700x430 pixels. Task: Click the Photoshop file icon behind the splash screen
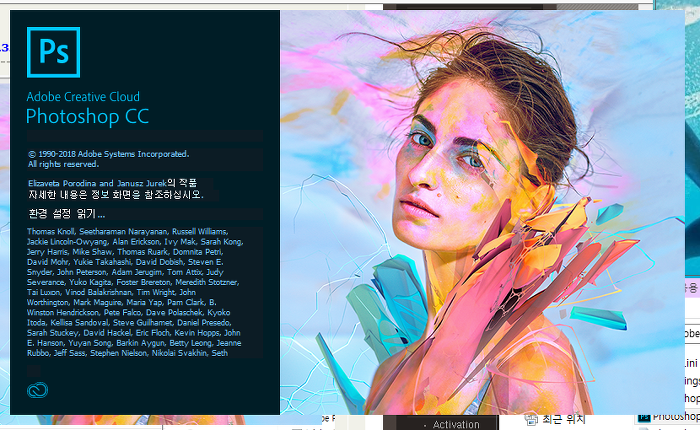click(644, 418)
